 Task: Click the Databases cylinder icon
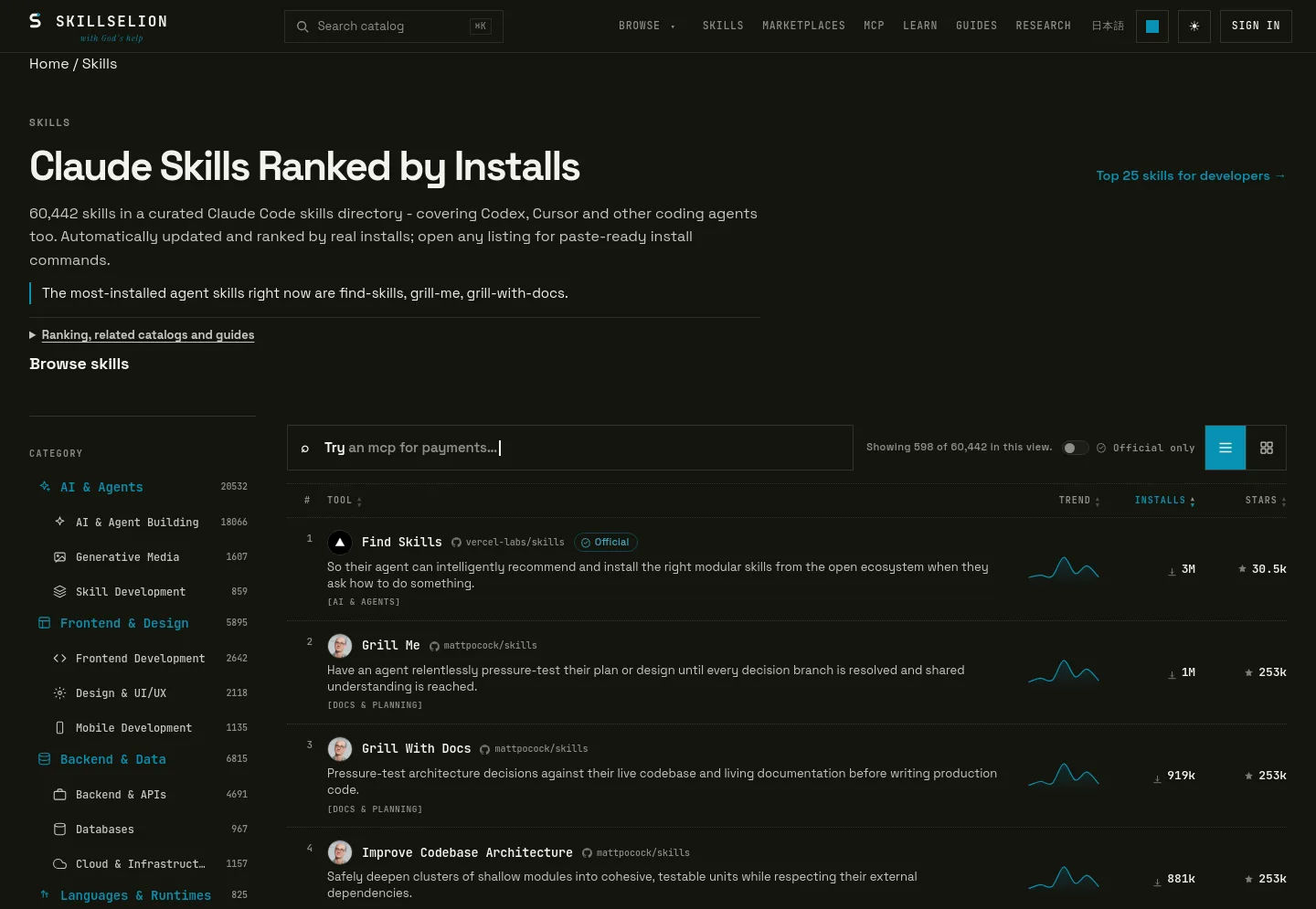(x=59, y=830)
